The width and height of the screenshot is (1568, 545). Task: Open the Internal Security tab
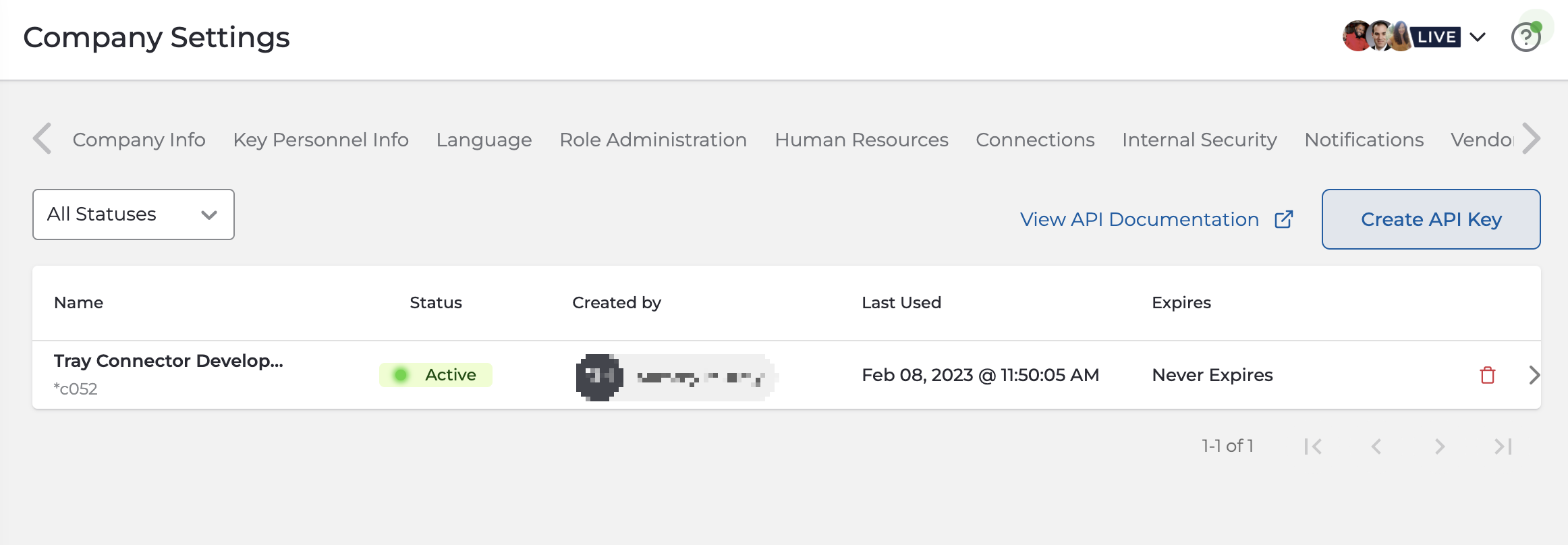(1199, 140)
